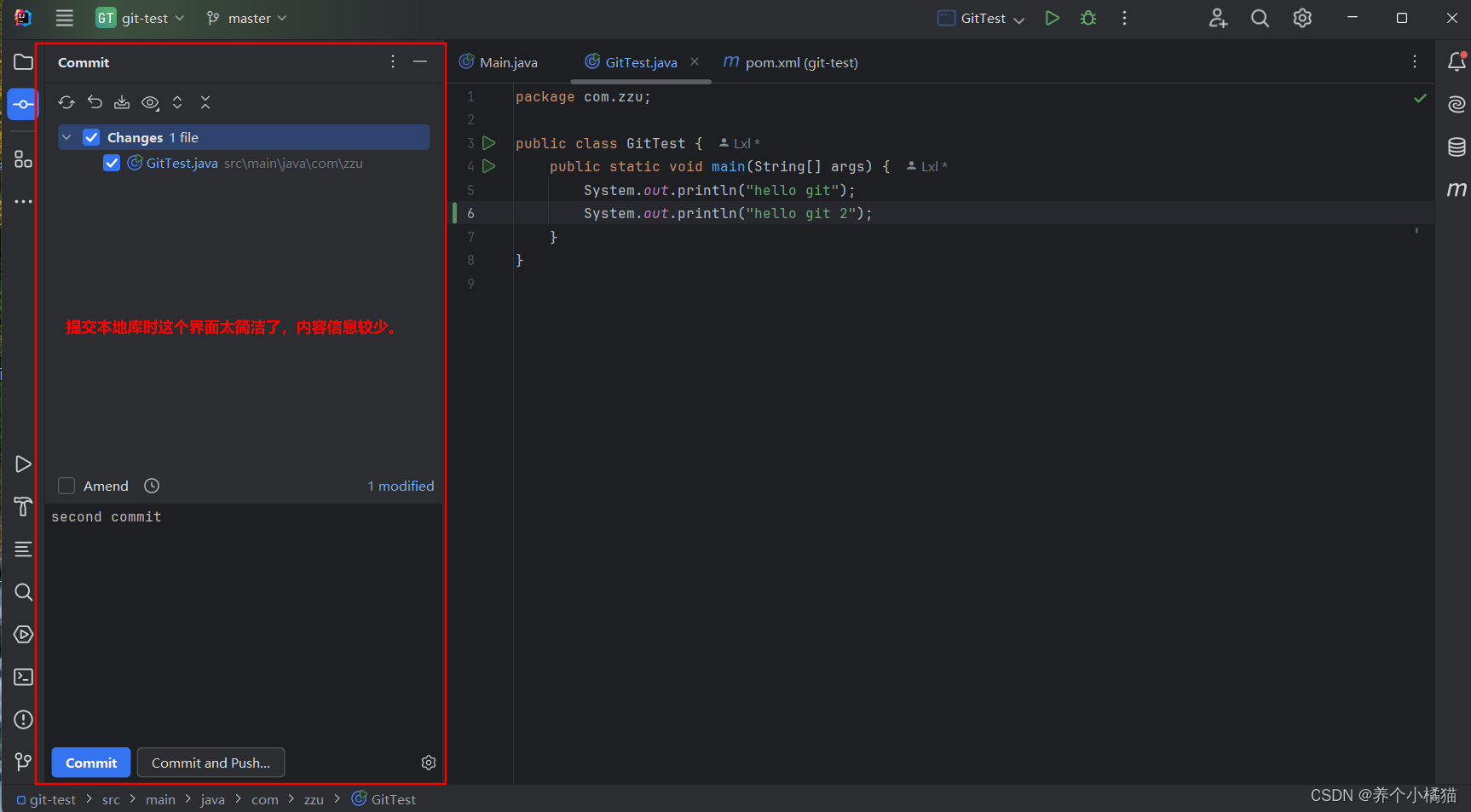Toggle the Show Diff preview eye icon

150,102
